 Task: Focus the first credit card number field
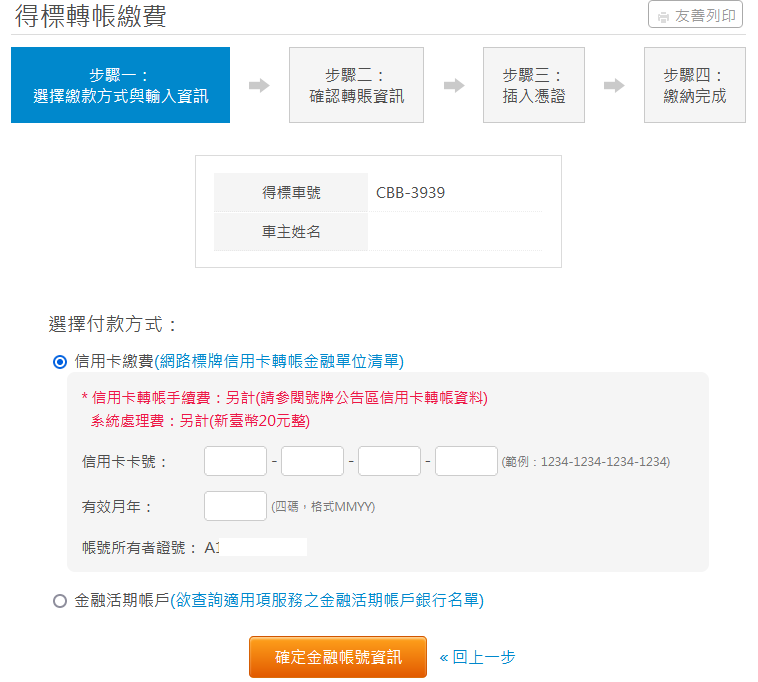coord(235,461)
